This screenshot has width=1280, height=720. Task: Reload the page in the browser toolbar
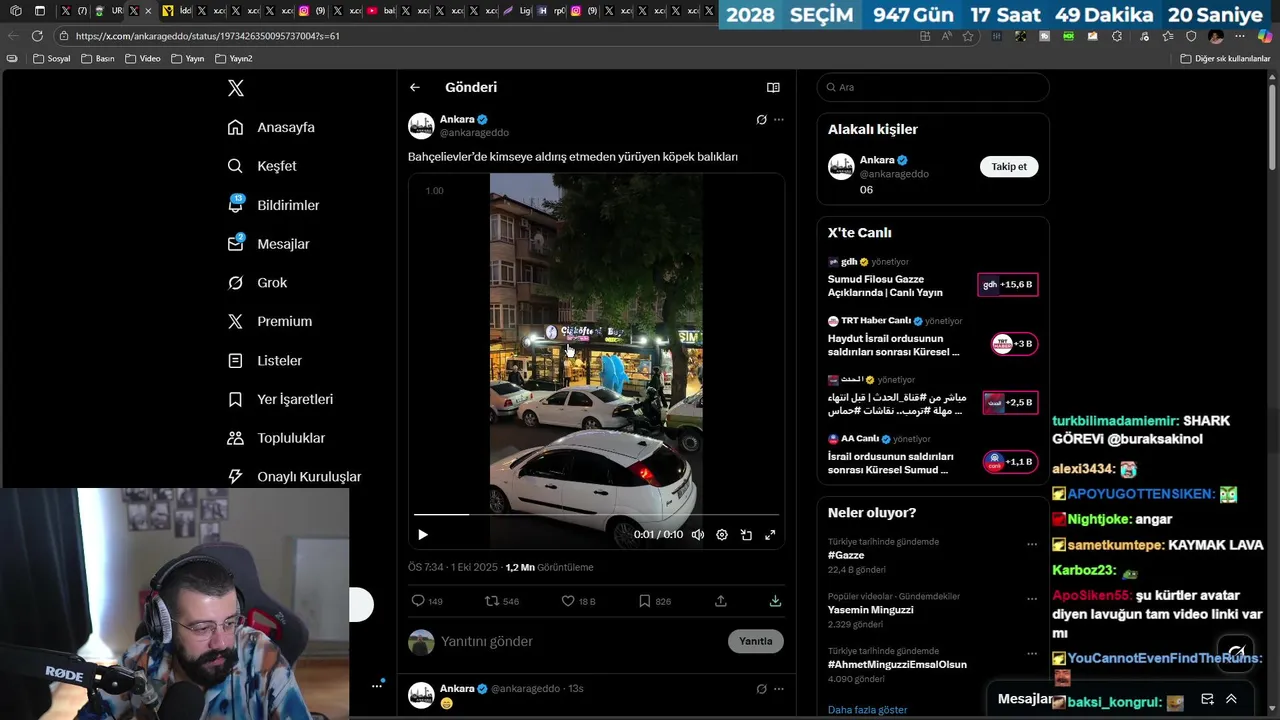click(36, 36)
